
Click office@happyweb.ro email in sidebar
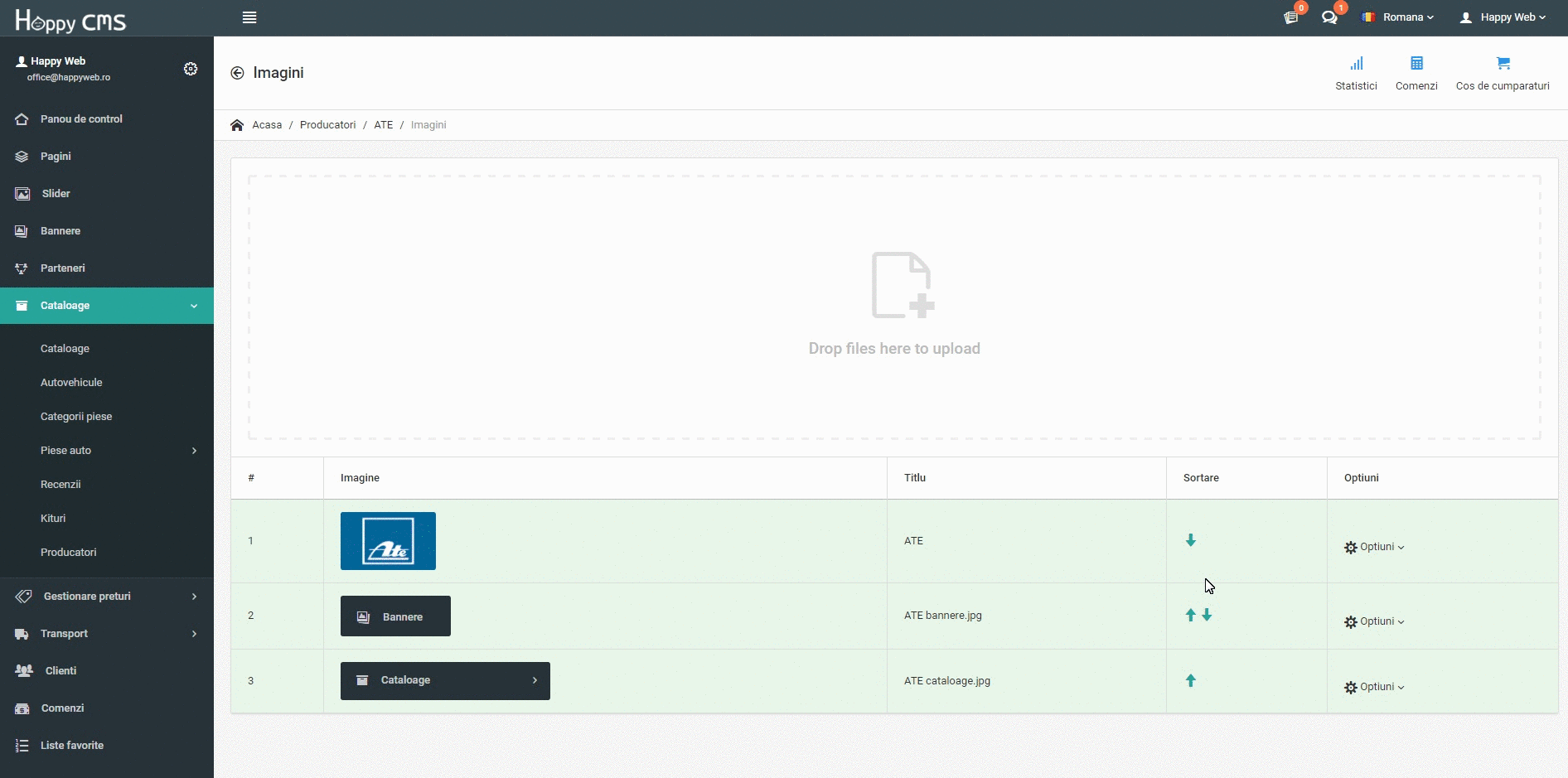tap(69, 77)
